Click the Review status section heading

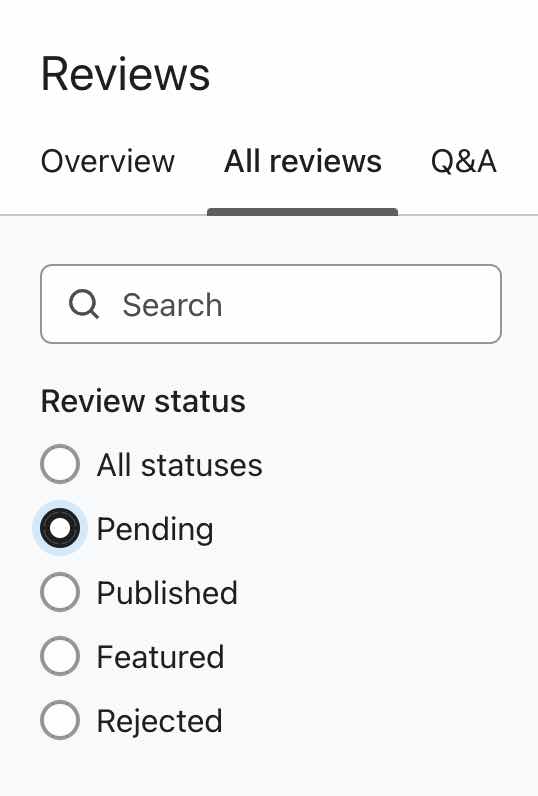pos(143,401)
